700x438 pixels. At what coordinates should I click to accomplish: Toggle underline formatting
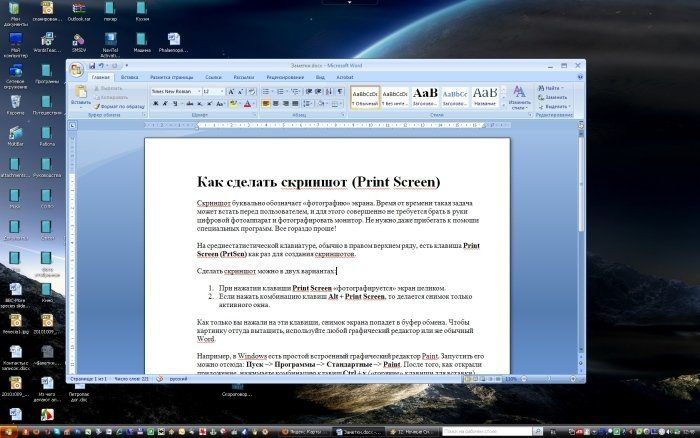click(173, 103)
